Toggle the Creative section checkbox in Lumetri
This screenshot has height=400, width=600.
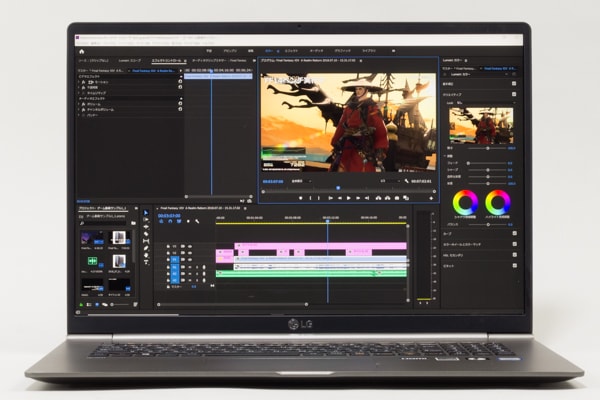pos(514,95)
